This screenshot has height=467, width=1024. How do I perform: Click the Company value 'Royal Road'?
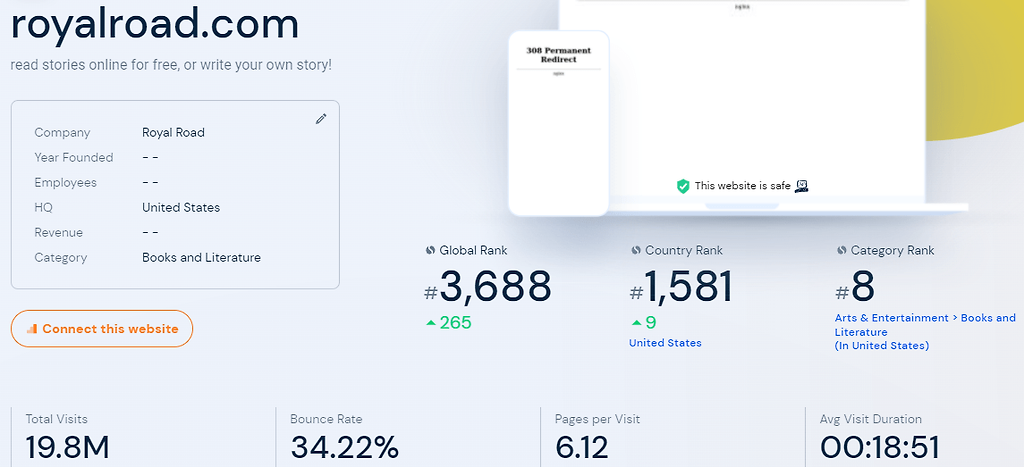173,133
